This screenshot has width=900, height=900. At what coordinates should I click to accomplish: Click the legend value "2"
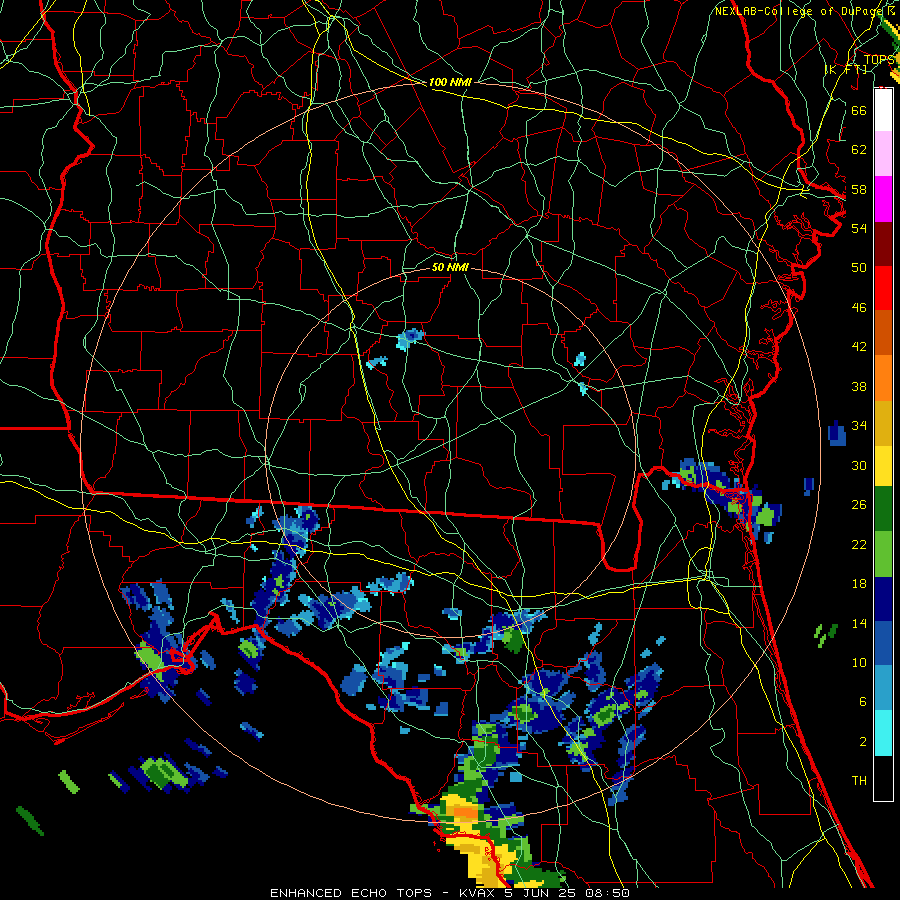pos(862,742)
